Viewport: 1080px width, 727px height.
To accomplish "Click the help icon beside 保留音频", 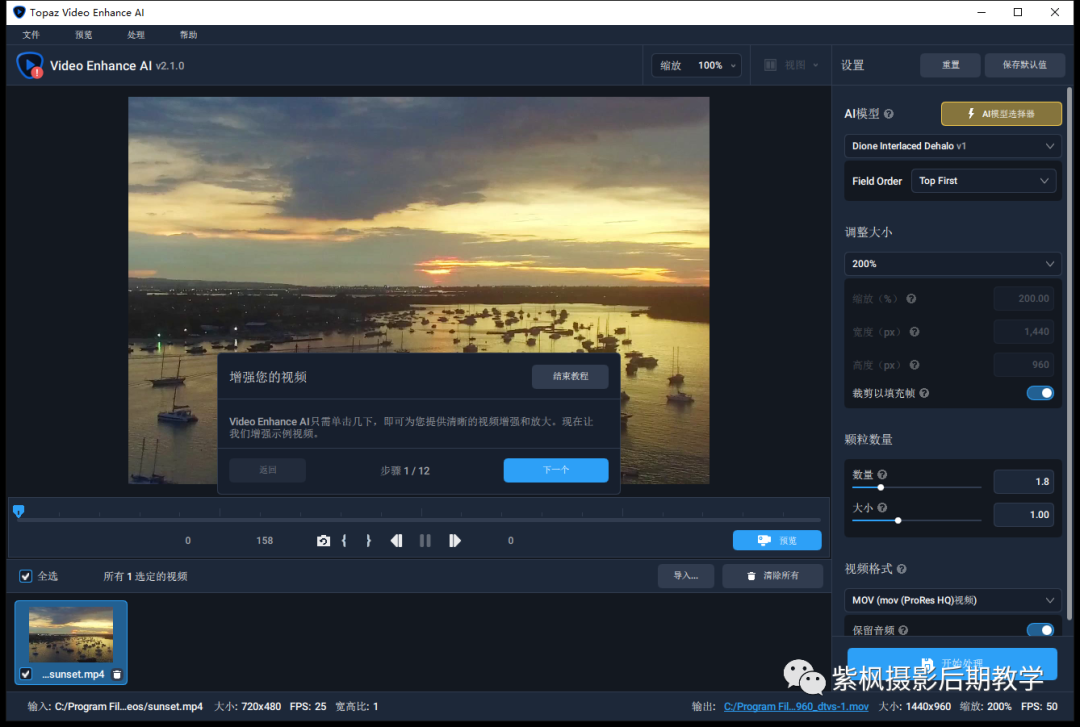I will pos(903,631).
